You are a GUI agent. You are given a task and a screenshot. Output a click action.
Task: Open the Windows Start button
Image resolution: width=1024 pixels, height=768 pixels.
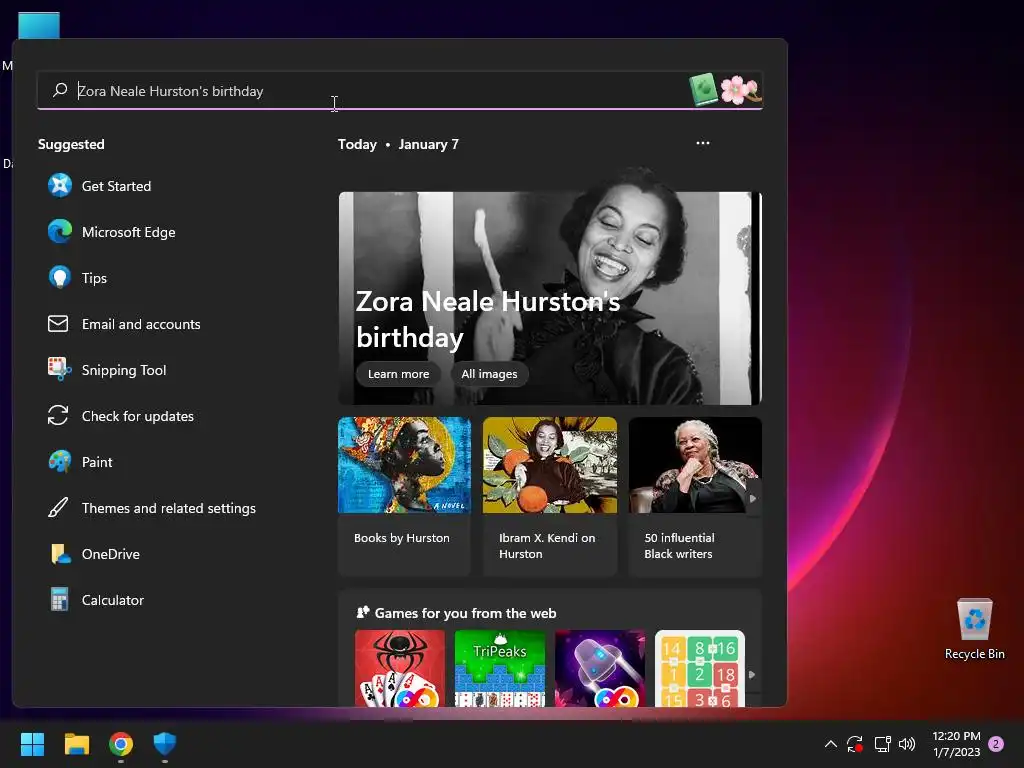tap(32, 744)
